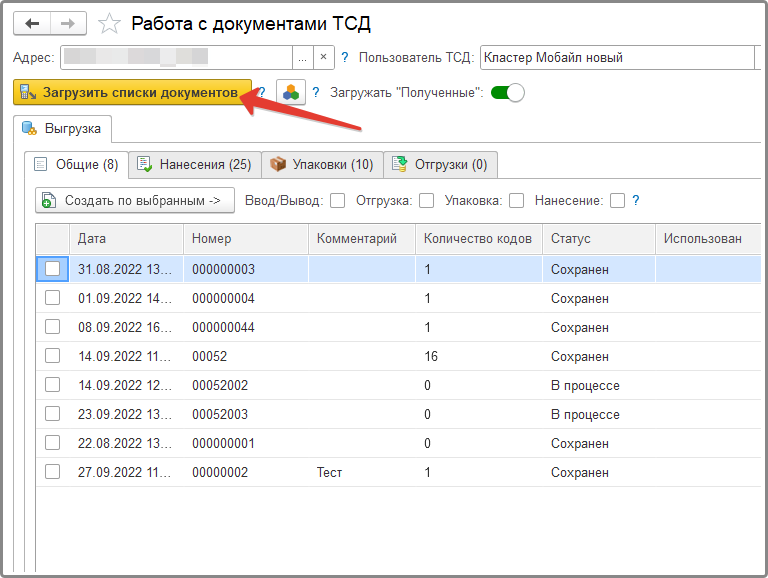Sort by the Дата column header
The height and width of the screenshot is (578, 768).
point(126,239)
